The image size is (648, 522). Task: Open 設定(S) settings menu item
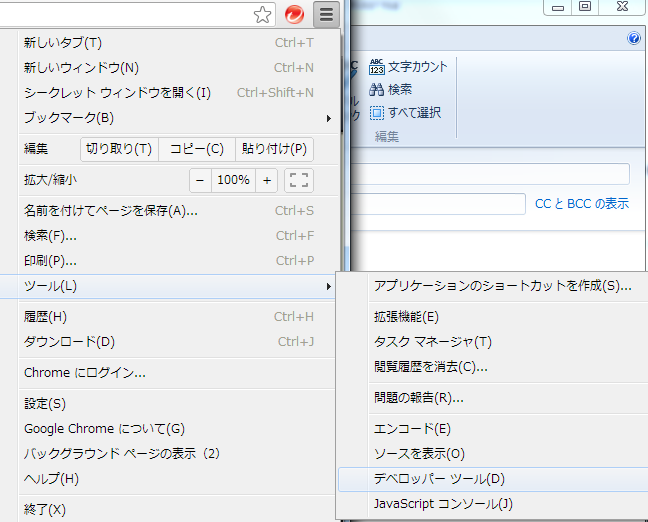tap(178, 404)
